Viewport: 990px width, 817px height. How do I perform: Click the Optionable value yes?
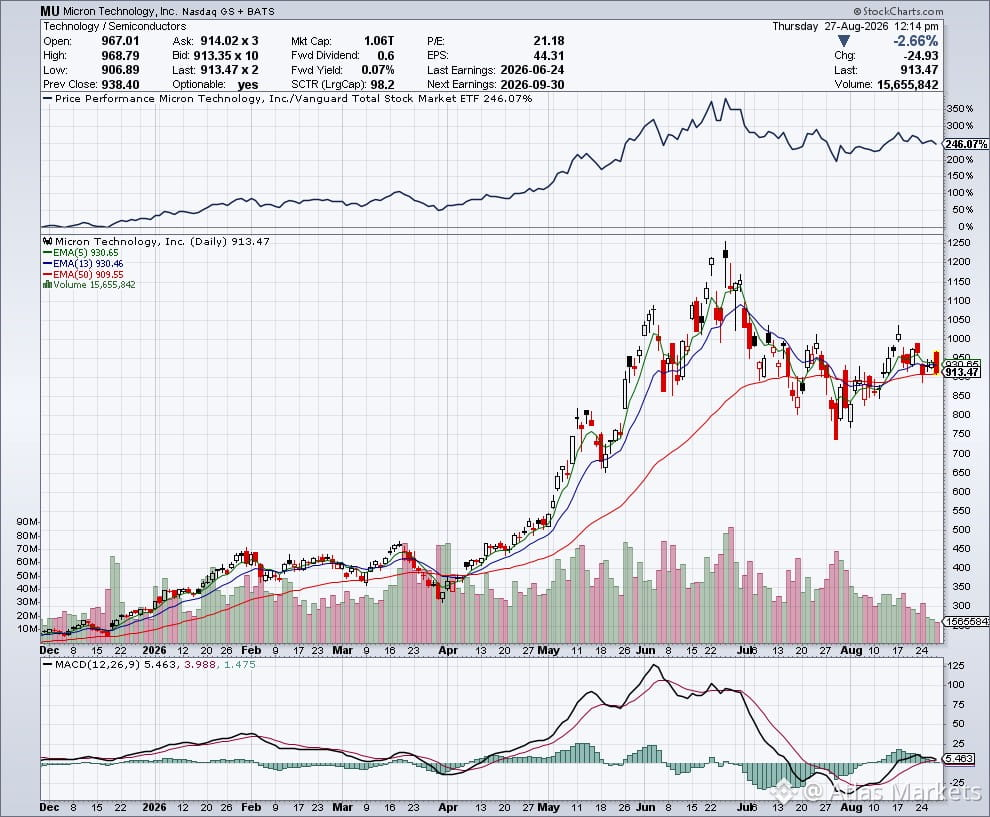[248, 85]
